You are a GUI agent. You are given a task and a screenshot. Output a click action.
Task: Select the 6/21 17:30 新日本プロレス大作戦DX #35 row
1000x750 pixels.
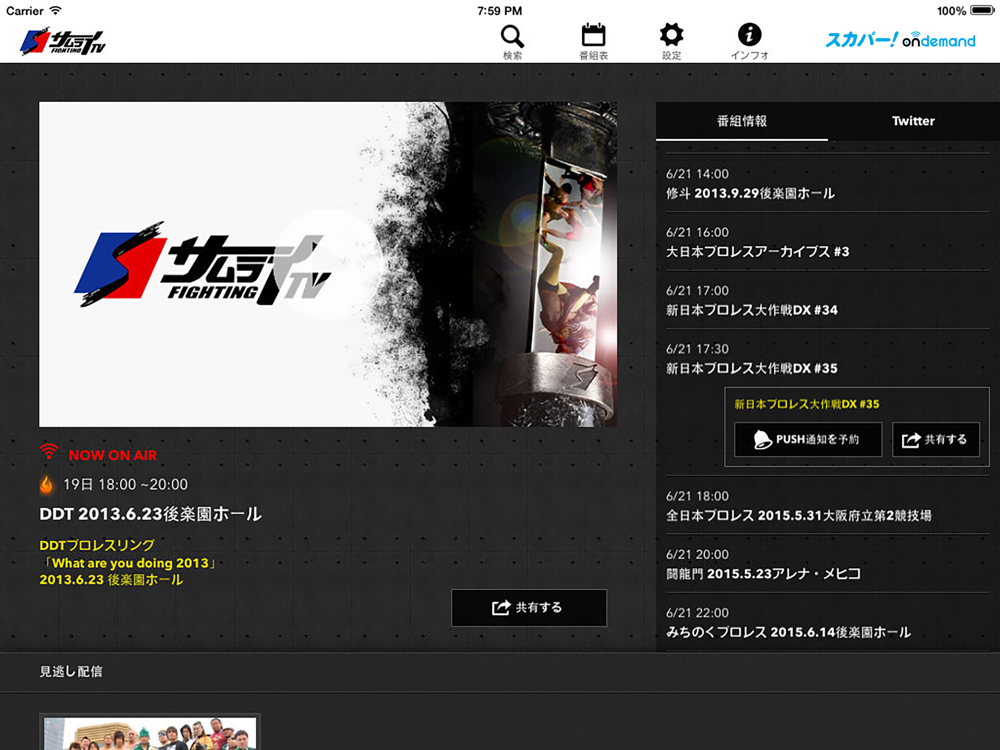pos(828,358)
